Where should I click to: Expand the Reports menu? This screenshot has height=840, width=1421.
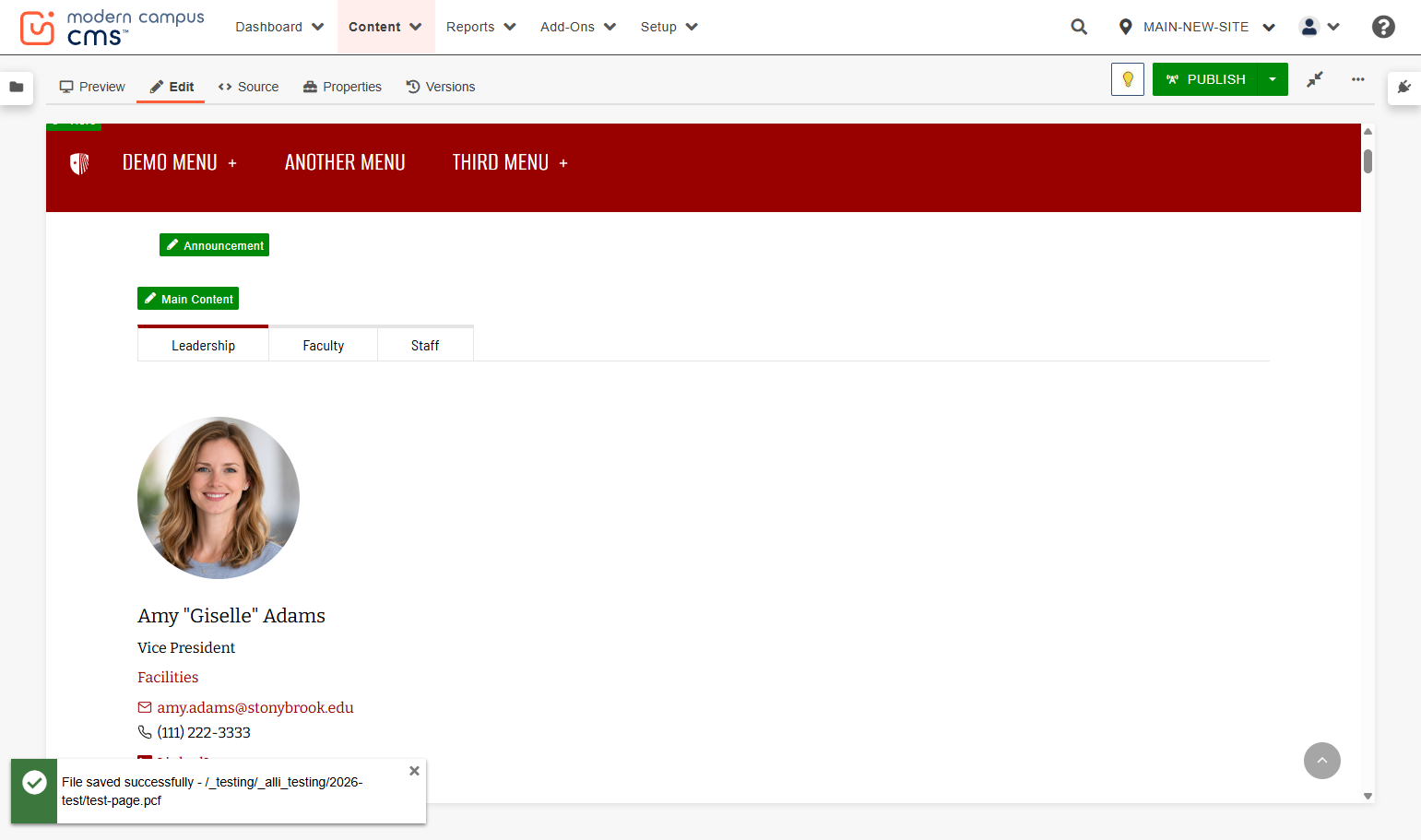pos(481,27)
